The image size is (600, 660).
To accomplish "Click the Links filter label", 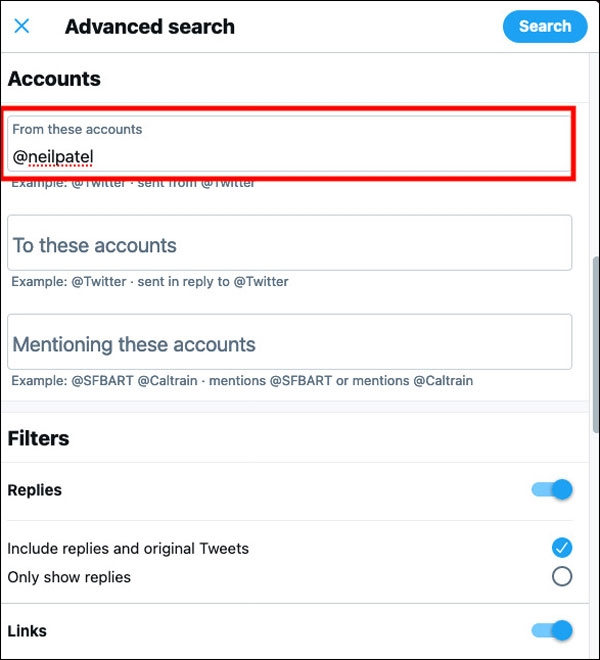I will (27, 631).
